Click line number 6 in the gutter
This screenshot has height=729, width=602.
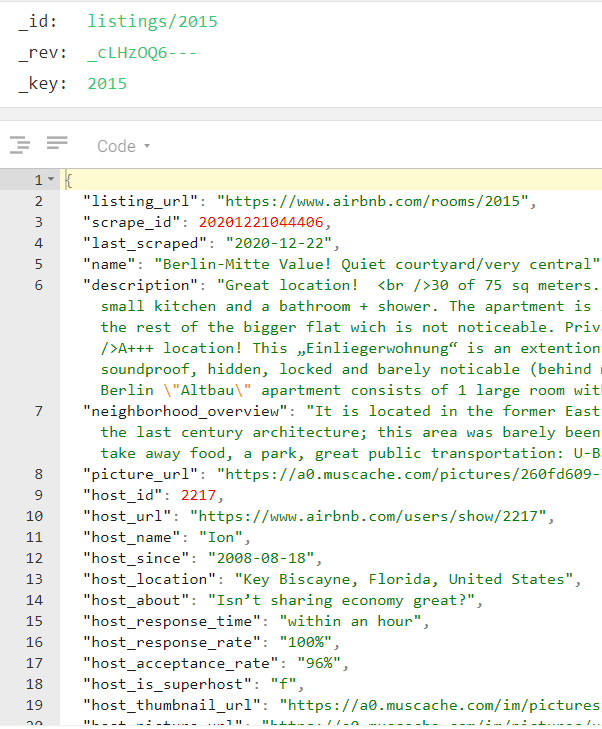[38, 285]
